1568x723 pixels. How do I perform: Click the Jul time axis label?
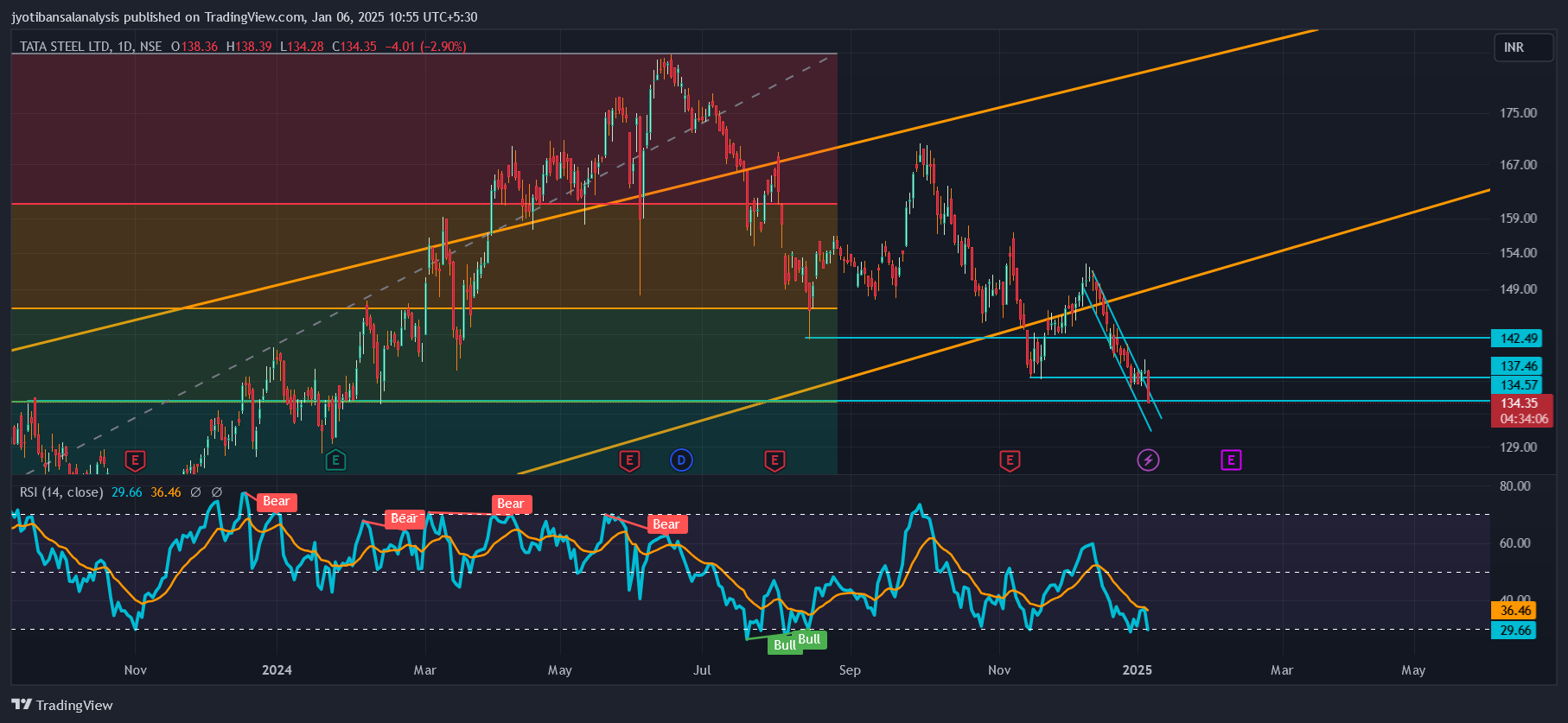702,670
